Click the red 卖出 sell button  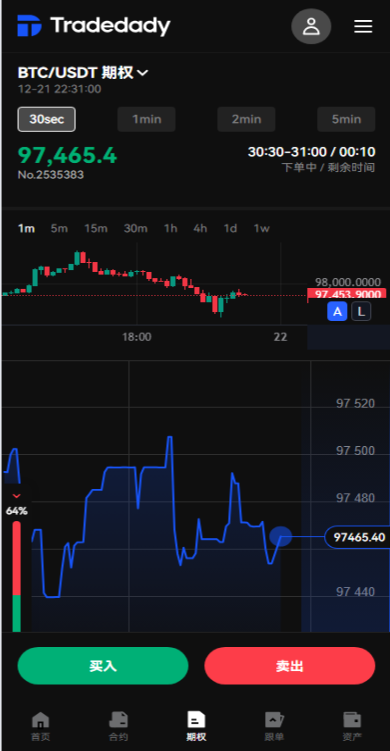(290, 666)
